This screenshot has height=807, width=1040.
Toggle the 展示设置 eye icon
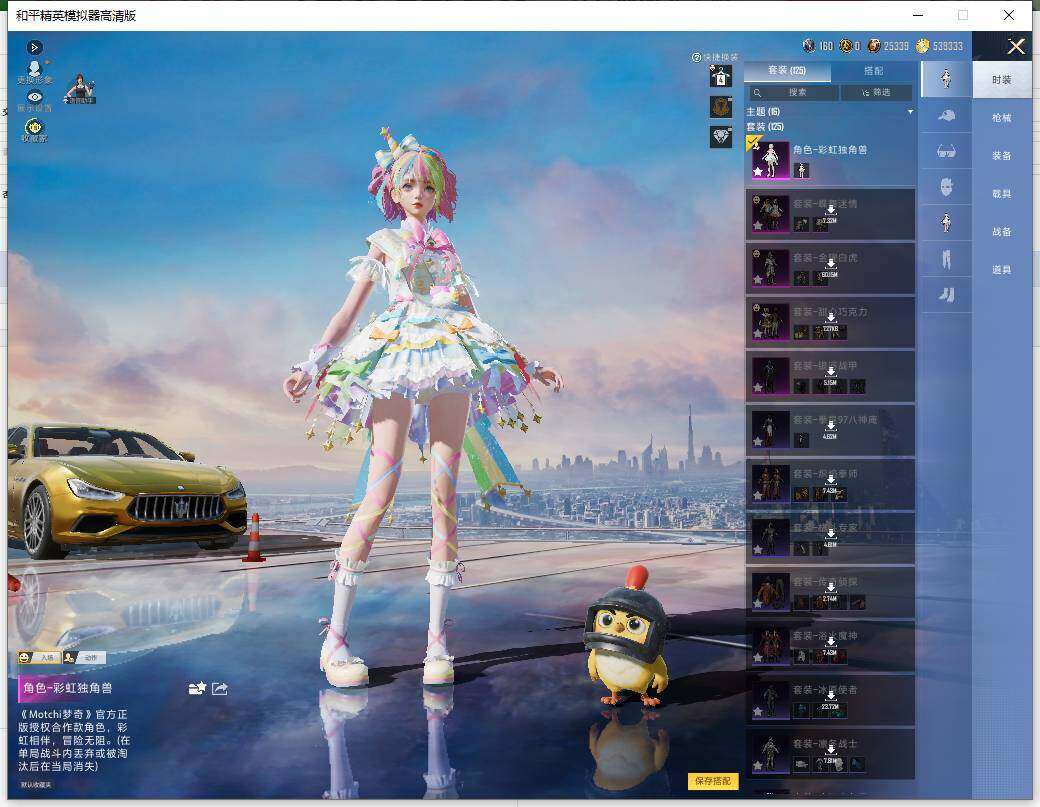34,97
